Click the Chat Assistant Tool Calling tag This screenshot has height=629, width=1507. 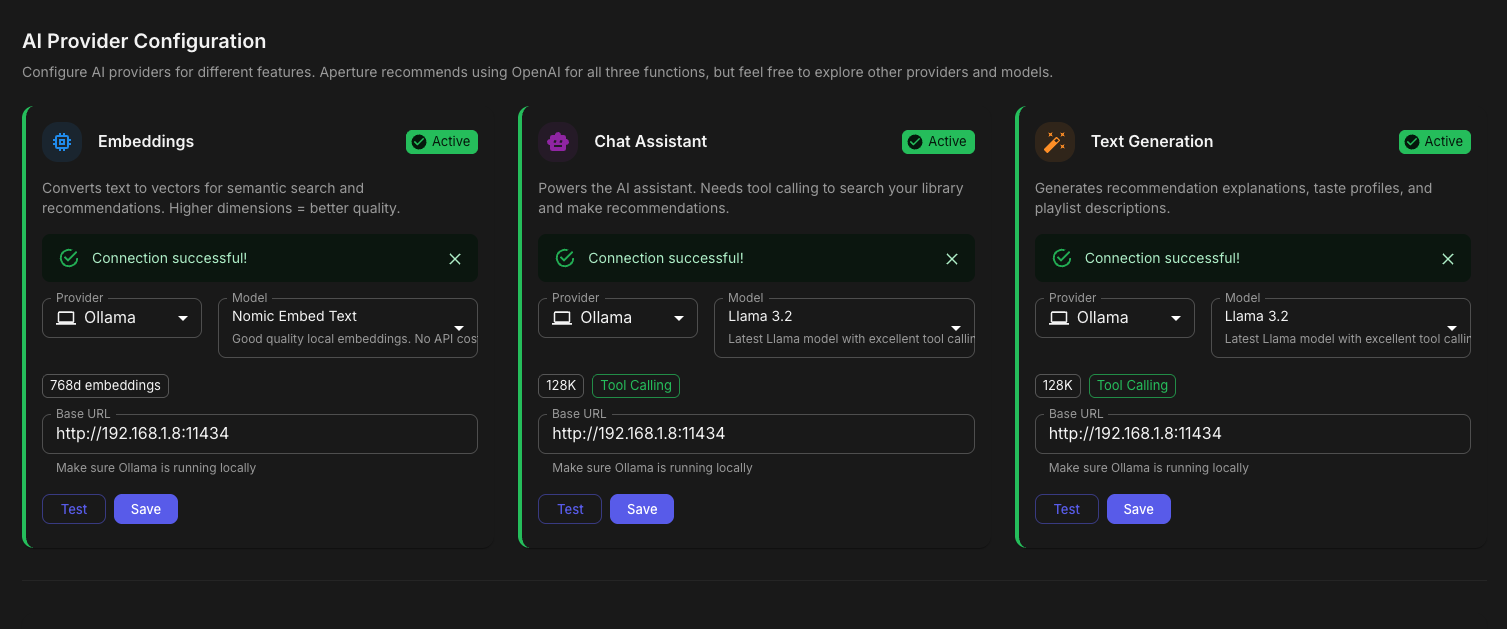(x=636, y=386)
